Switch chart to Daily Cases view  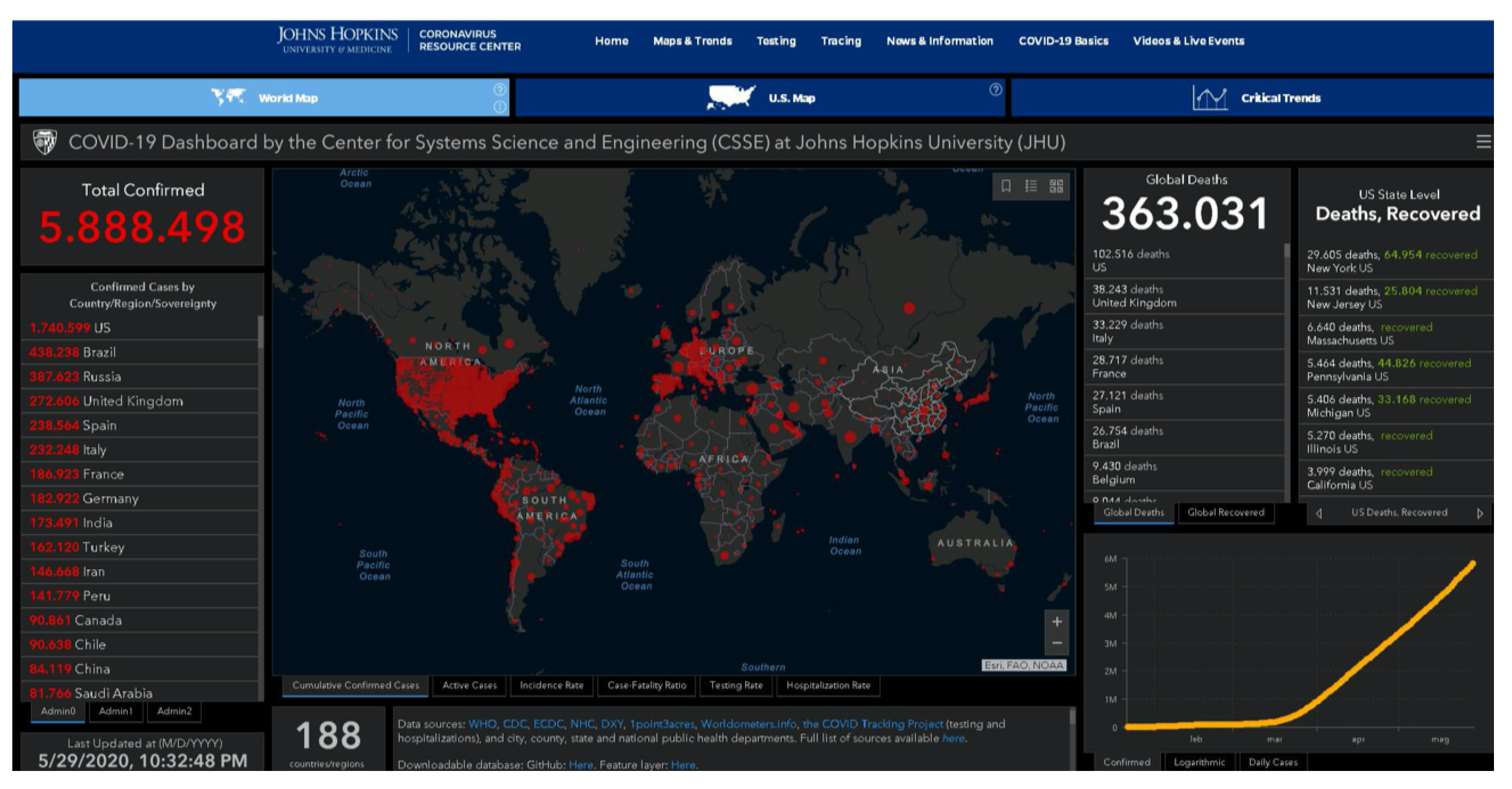tap(1272, 762)
